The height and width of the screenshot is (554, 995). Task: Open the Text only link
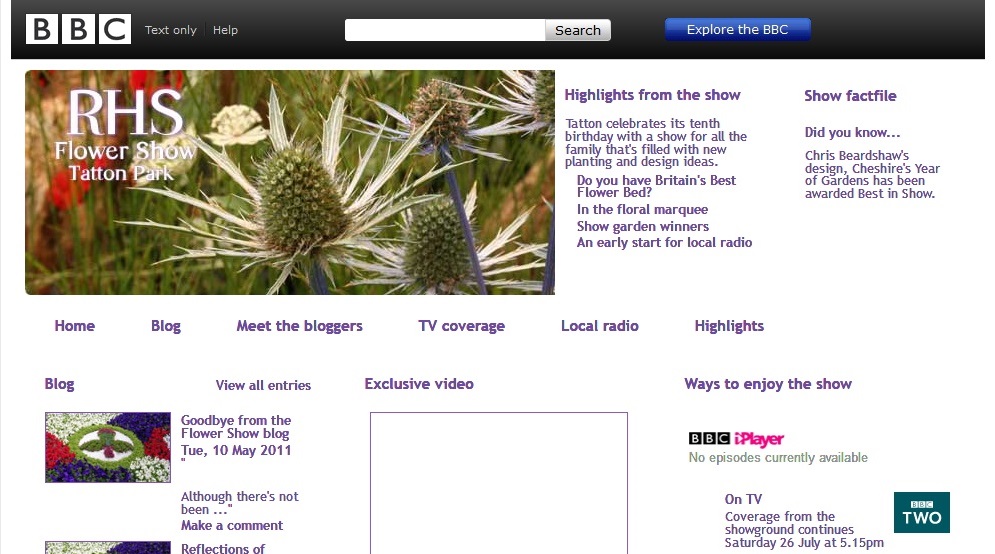click(x=171, y=30)
